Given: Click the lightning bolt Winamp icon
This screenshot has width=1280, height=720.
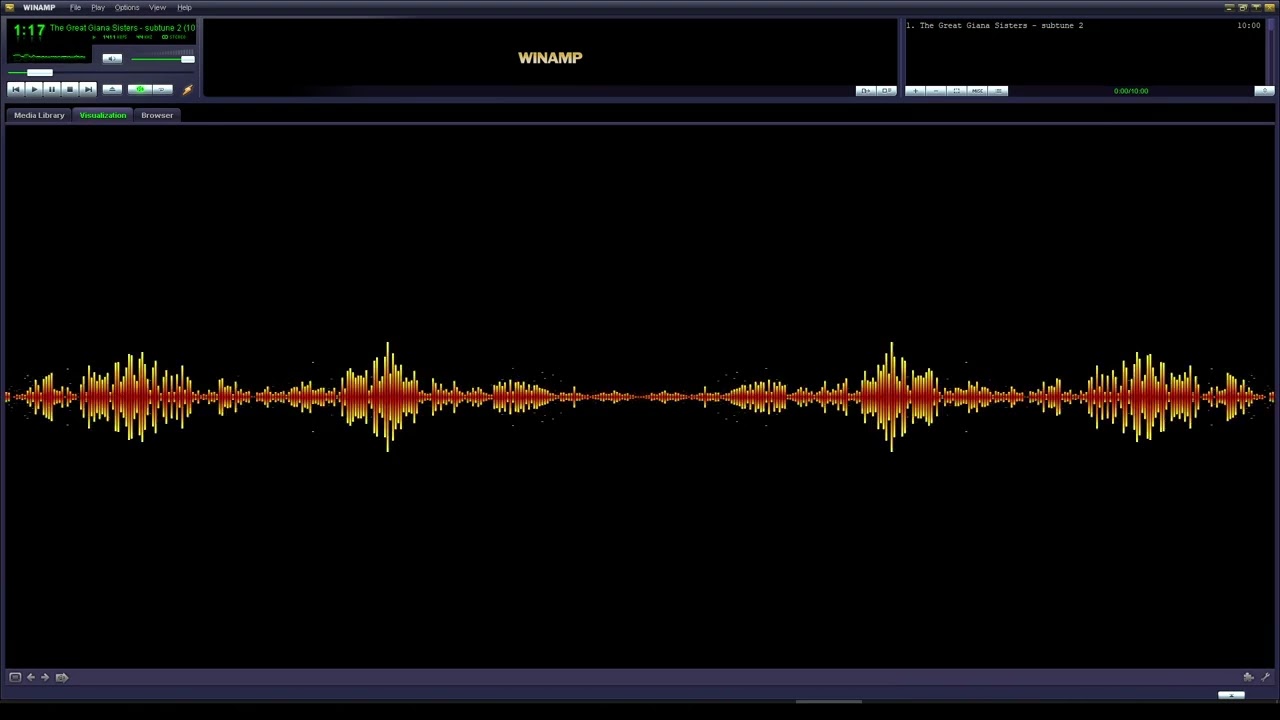Looking at the screenshot, I should coord(187,90).
